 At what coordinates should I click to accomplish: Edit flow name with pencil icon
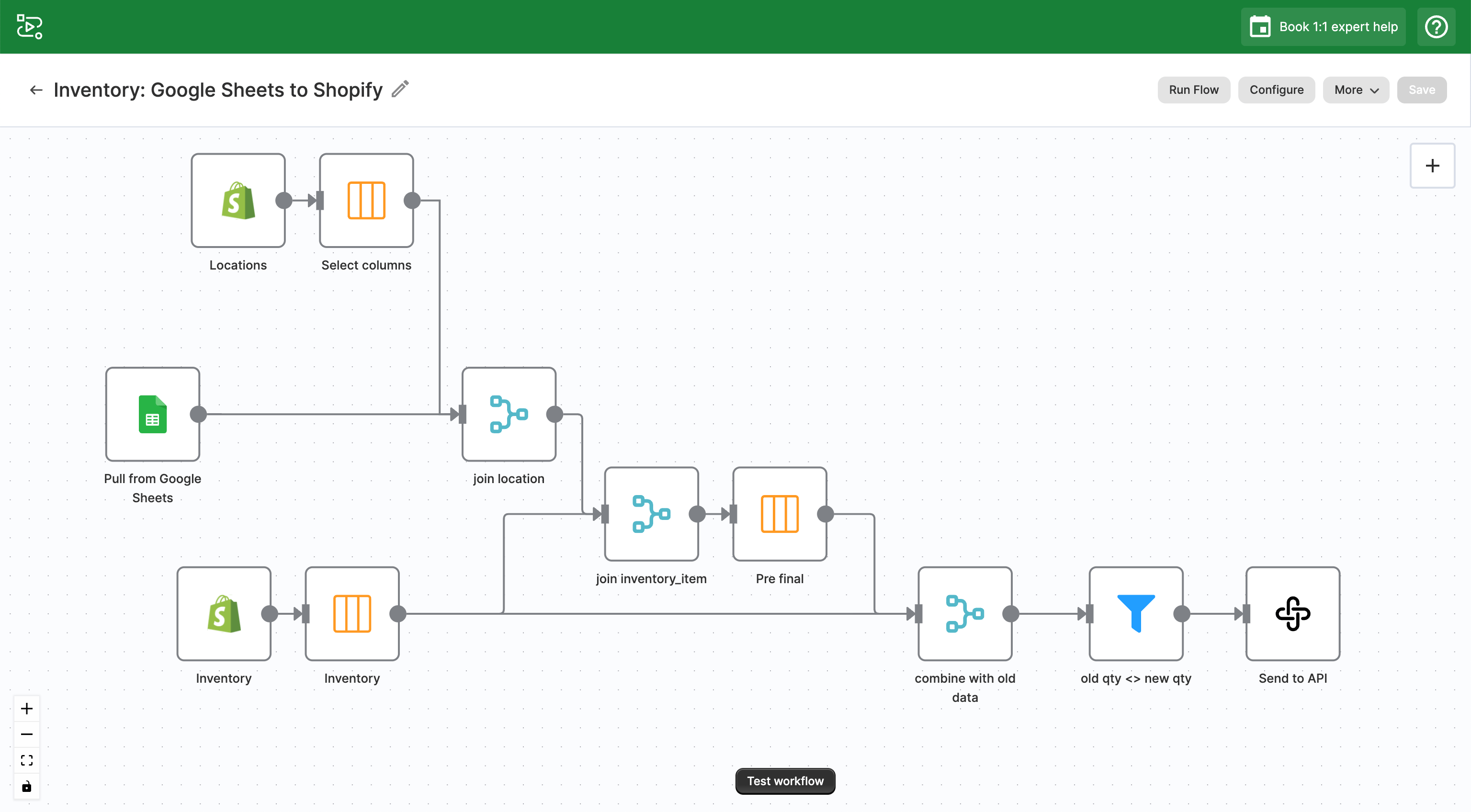click(x=400, y=89)
